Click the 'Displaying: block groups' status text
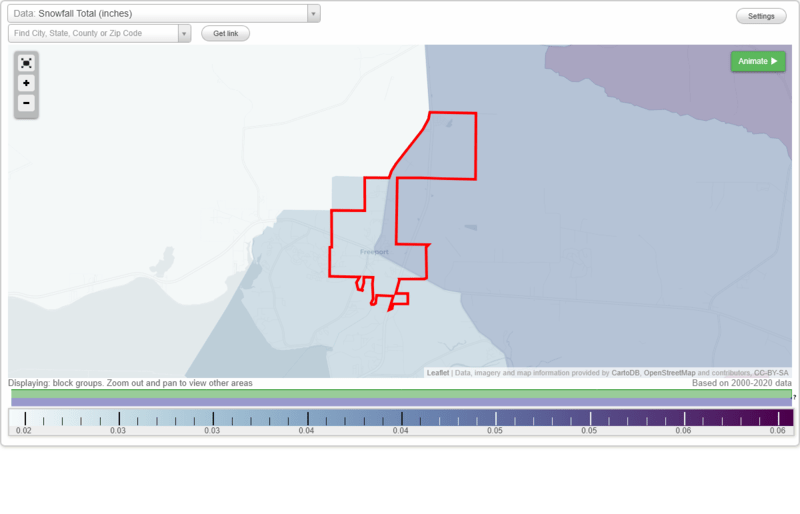The height and width of the screenshot is (514, 800). 130,383
